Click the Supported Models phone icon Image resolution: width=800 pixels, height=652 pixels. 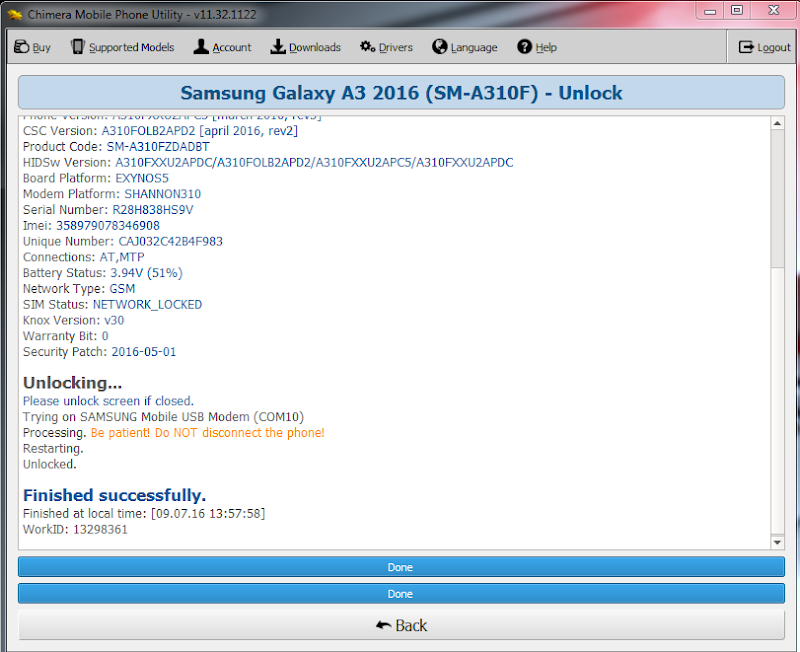[78, 47]
